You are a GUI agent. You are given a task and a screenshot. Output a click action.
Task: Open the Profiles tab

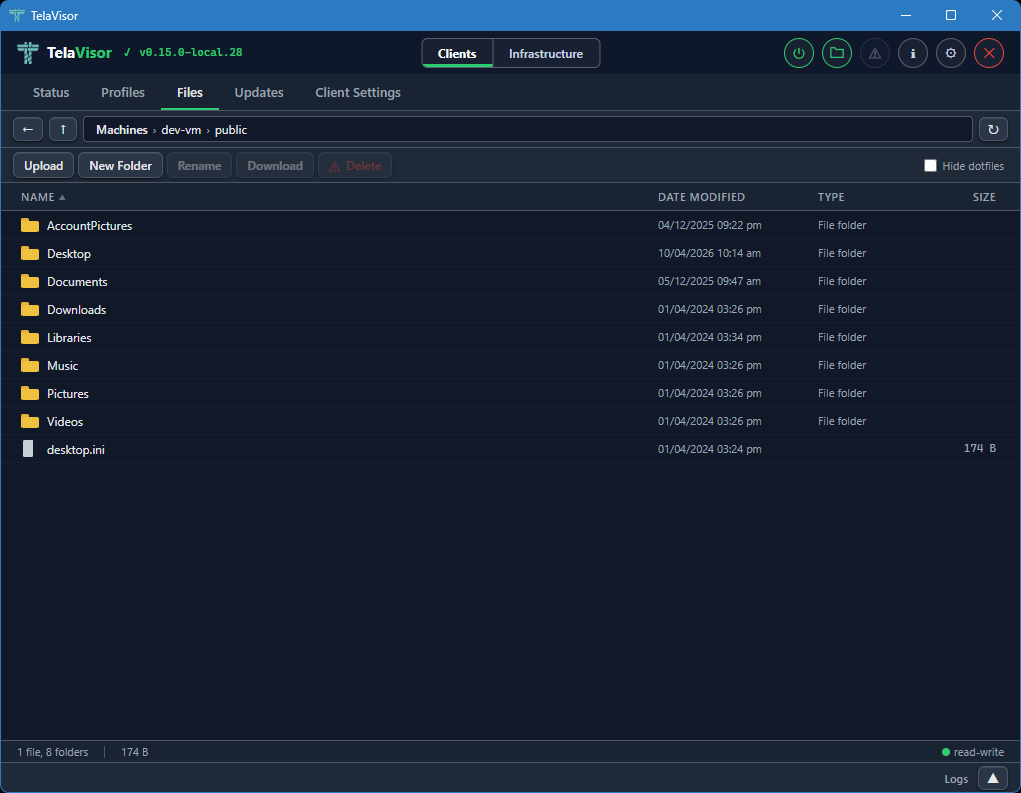click(x=122, y=92)
